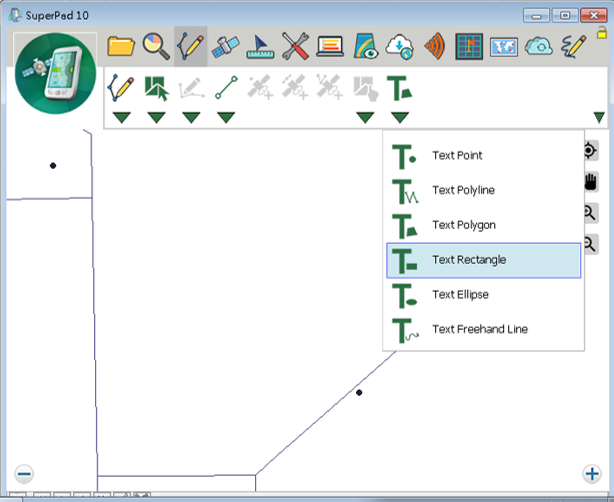Toggle the yellow padlock icon
Viewport: 614px width, 502px height.
click(601, 33)
